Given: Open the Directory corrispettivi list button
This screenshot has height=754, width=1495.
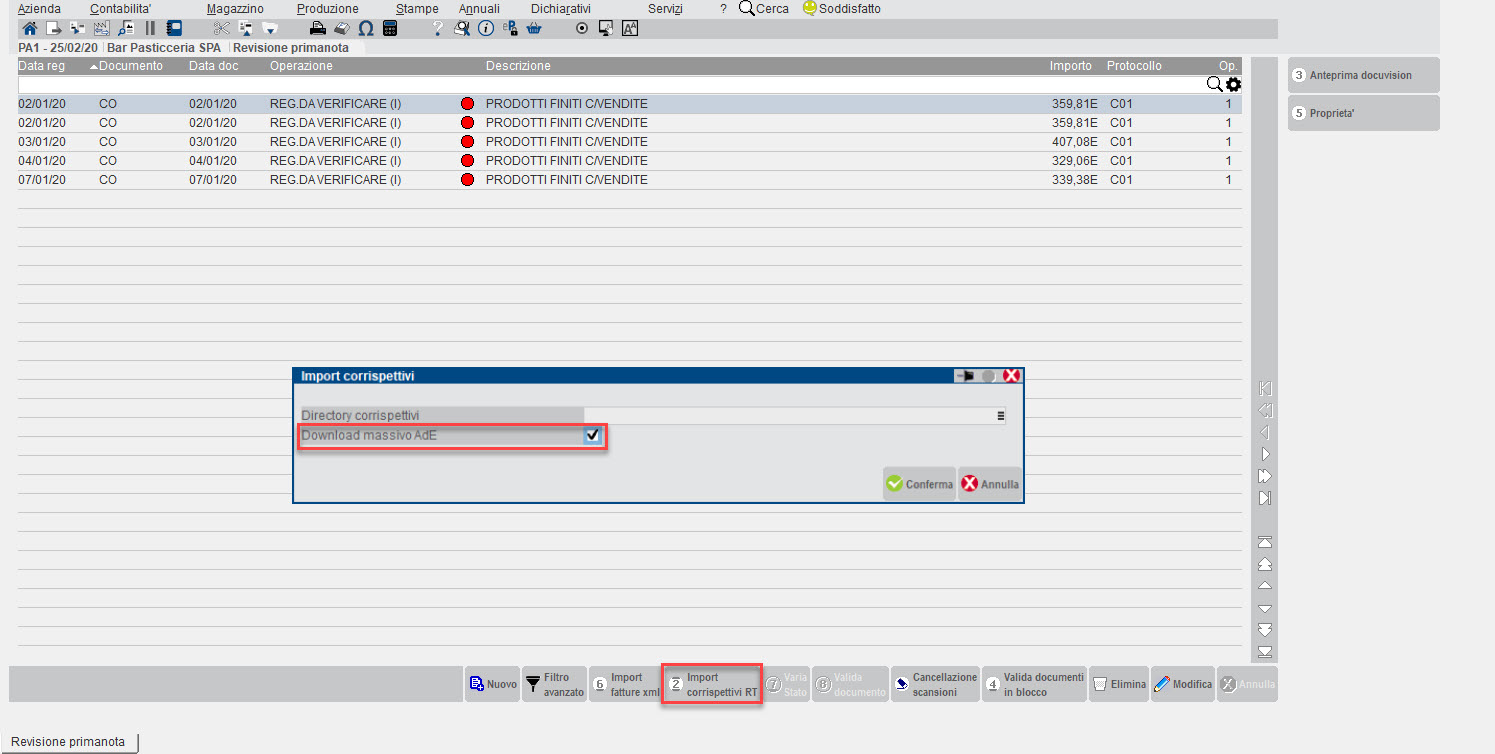Looking at the screenshot, I should coord(1000,415).
